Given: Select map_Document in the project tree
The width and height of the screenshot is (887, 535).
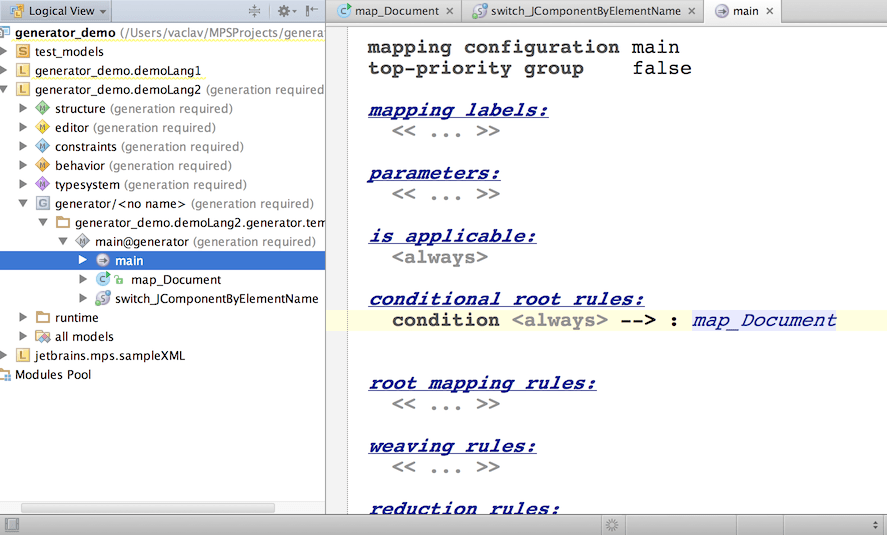Looking at the screenshot, I should pyautogui.click(x=175, y=280).
